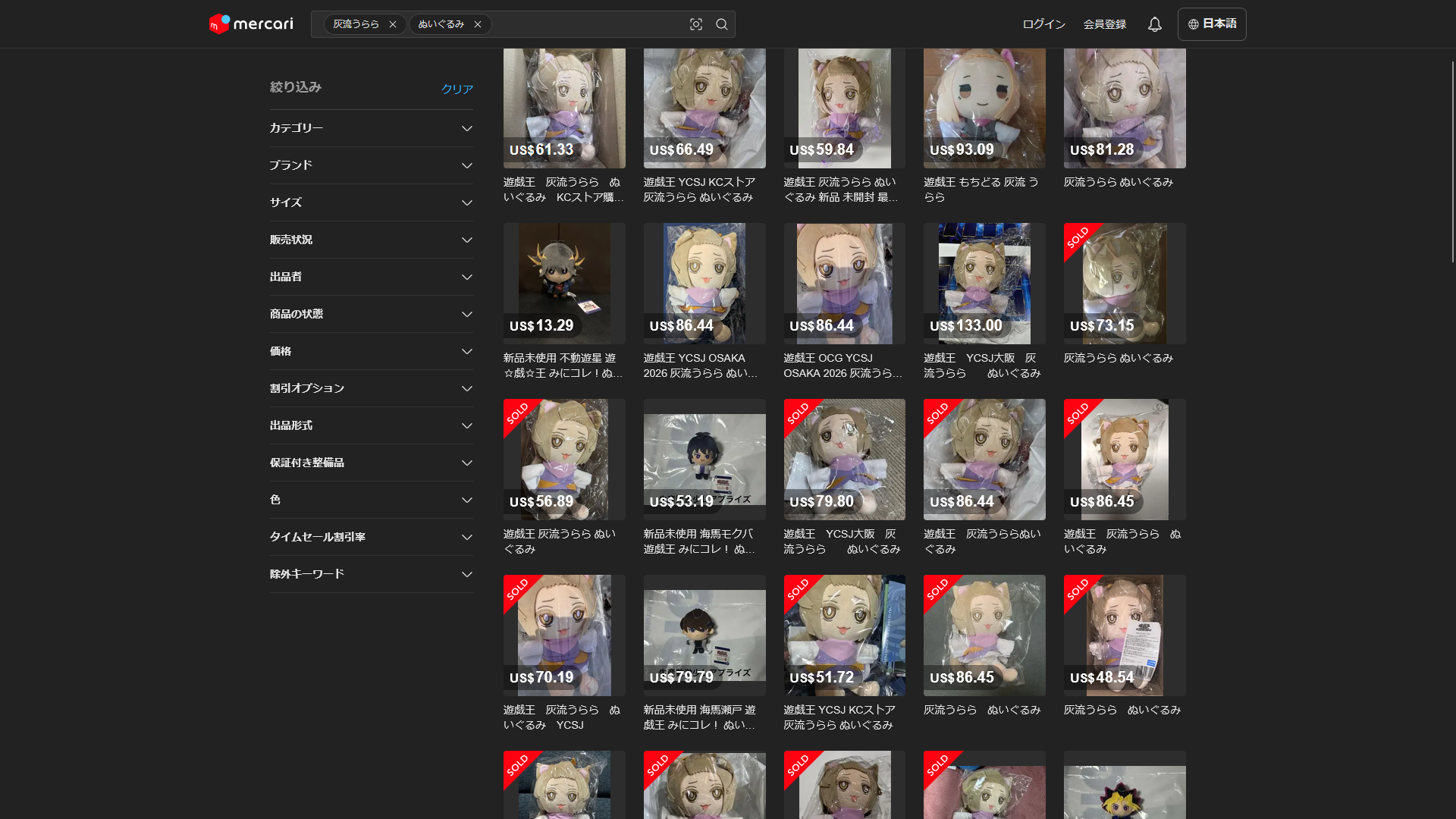
Task: Expand the 出品形式 filter
Action: click(372, 425)
